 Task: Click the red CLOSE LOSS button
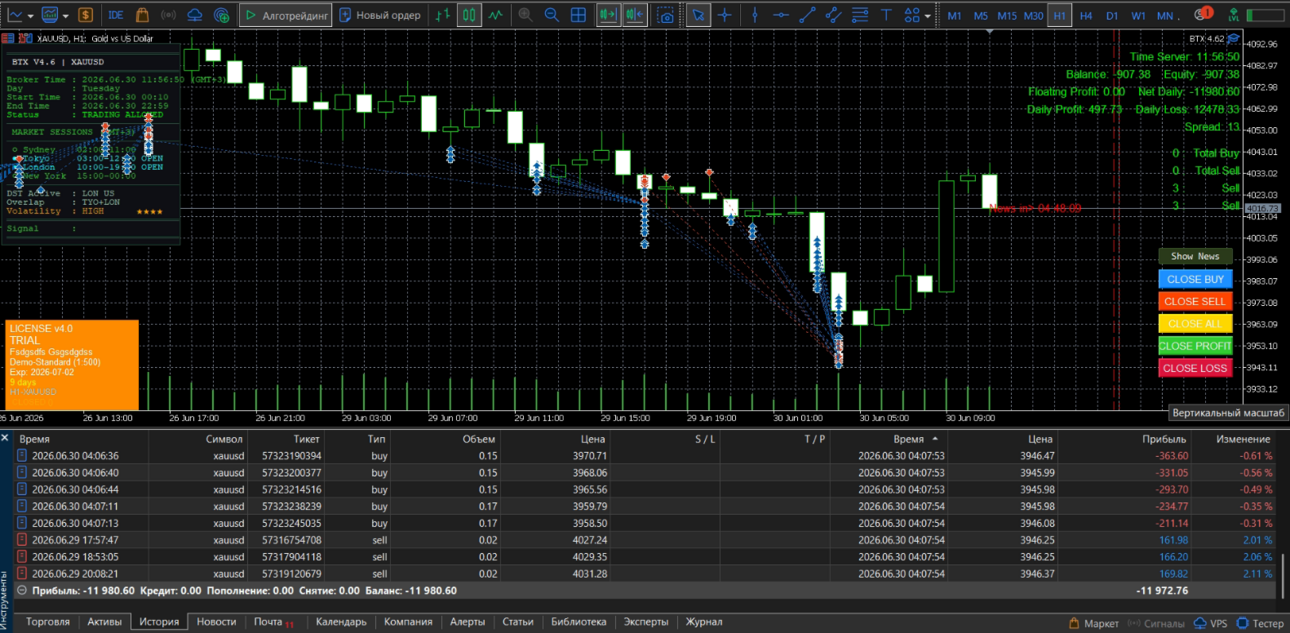coord(1195,368)
